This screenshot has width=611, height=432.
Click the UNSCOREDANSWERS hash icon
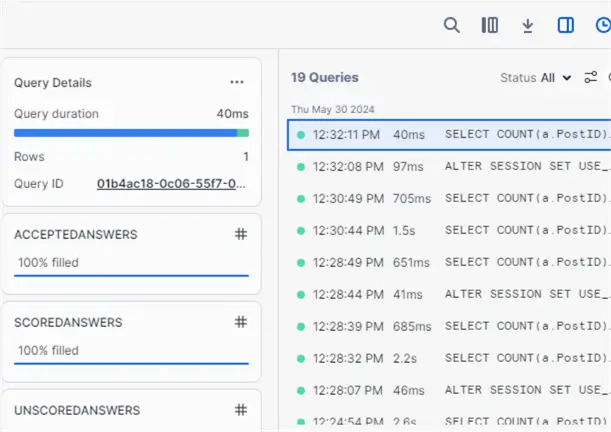pyautogui.click(x=241, y=410)
